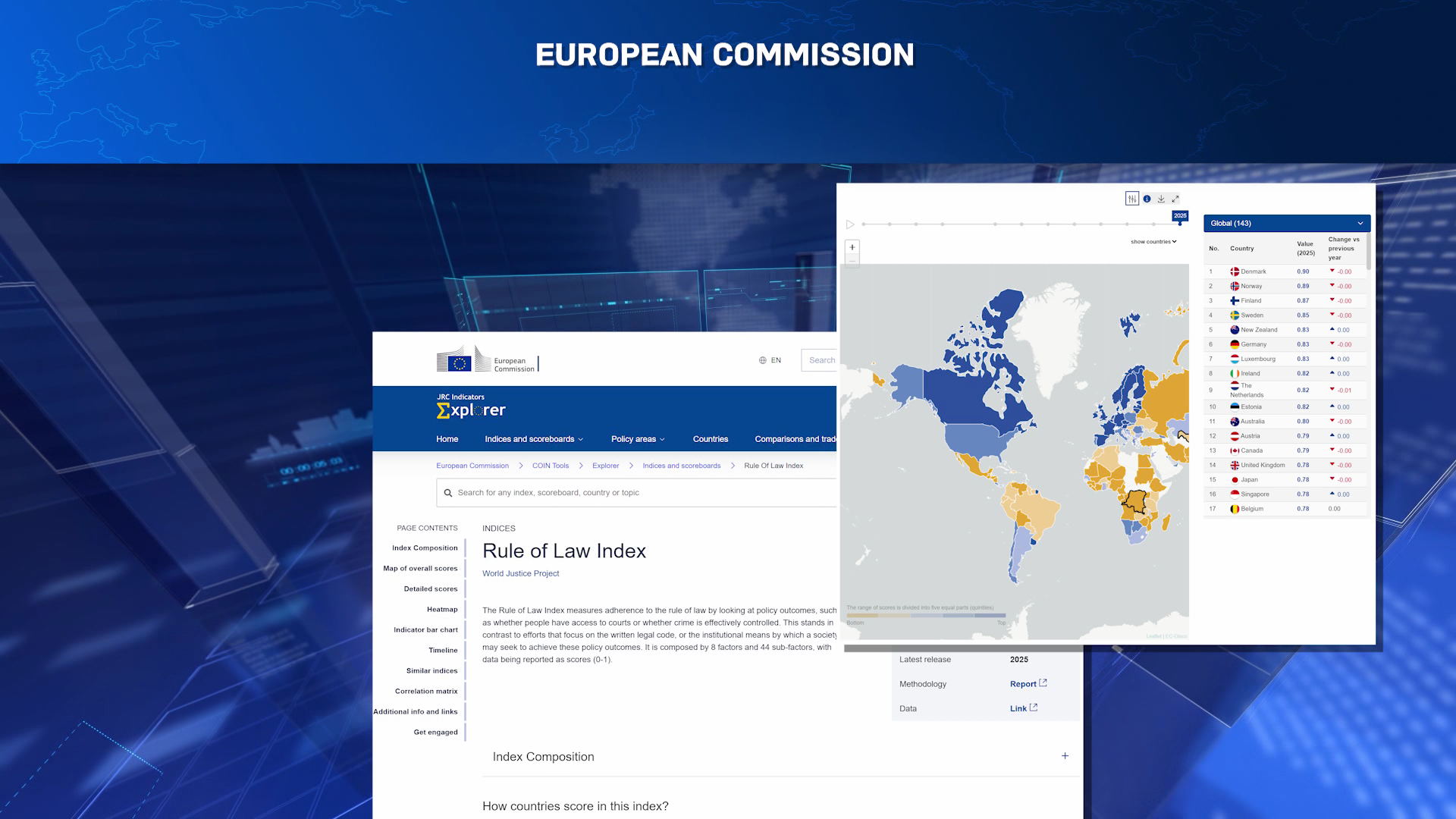The image size is (1456, 819).
Task: Open the Home navigation item
Action: point(447,439)
